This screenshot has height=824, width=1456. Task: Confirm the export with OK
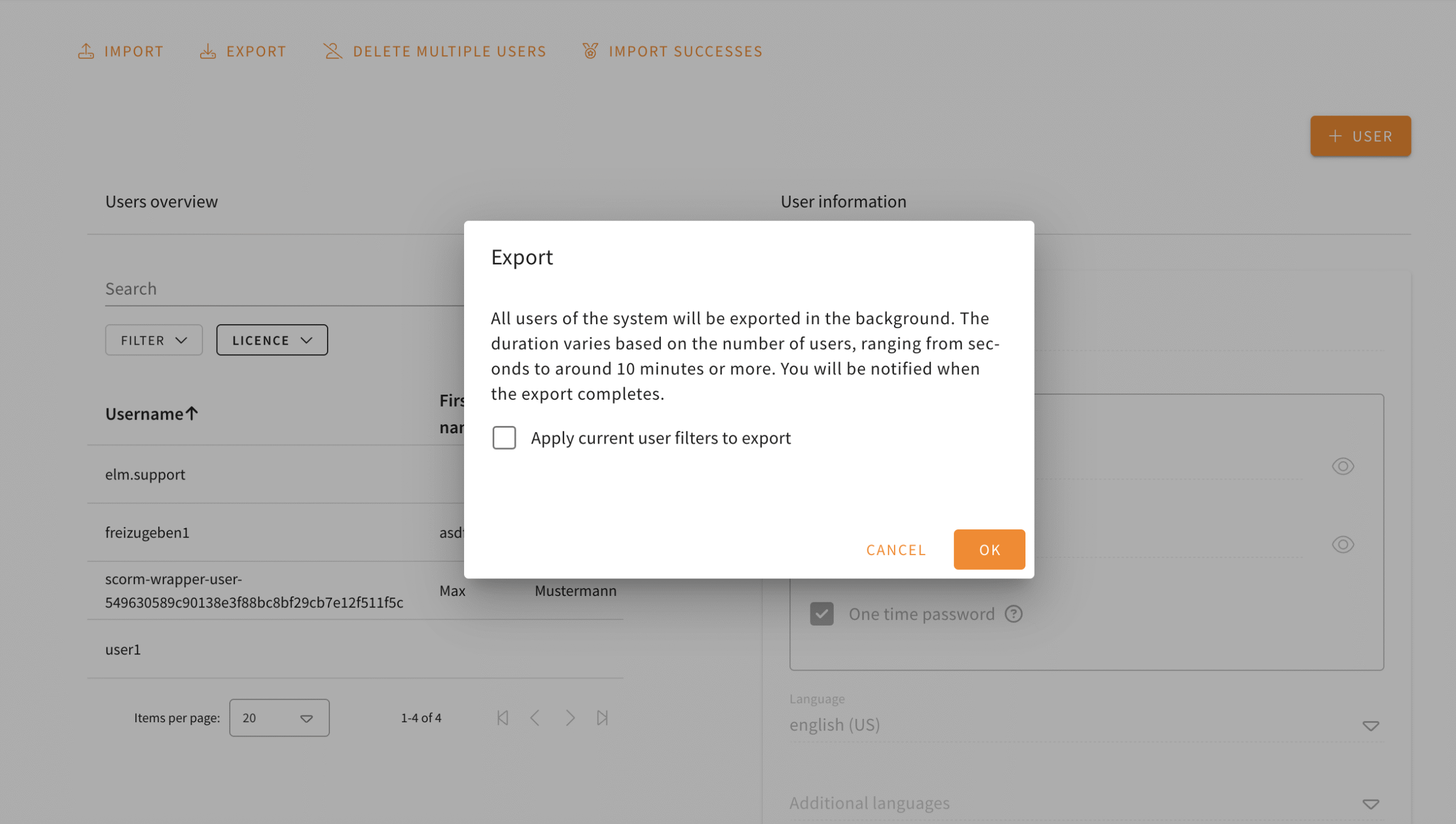point(989,549)
